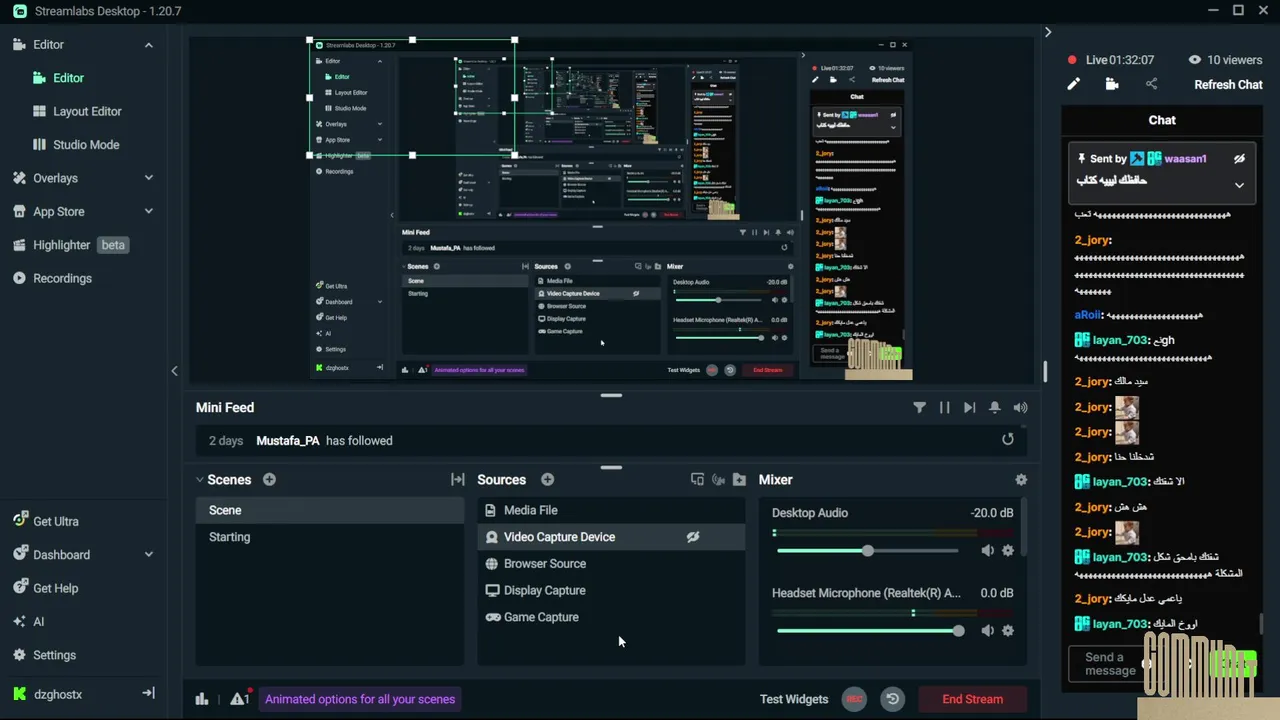Click the source display mode icon in Sources
The image size is (1280, 720).
coord(697,480)
